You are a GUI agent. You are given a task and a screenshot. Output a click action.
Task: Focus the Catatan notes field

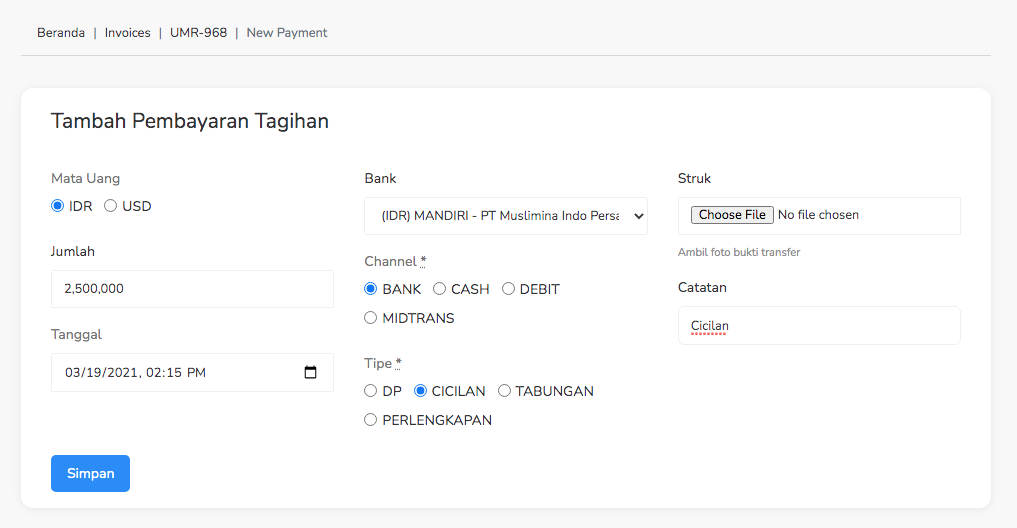pos(818,326)
